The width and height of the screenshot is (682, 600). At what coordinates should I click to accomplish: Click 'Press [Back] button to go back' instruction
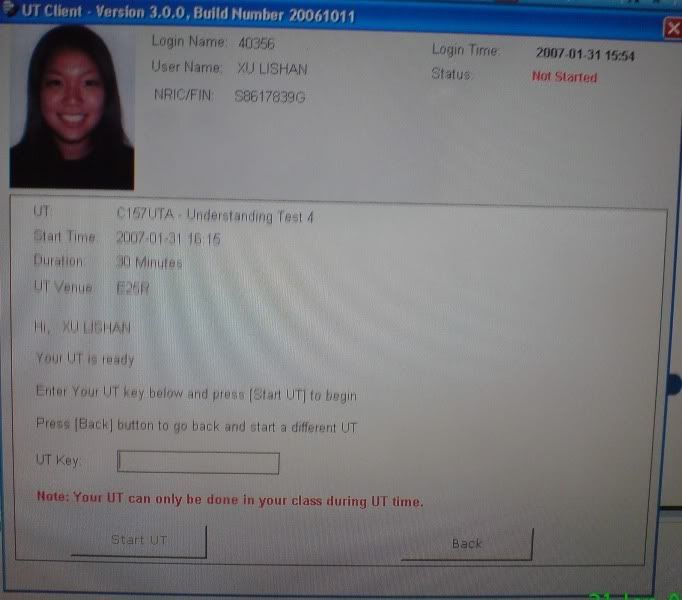pos(196,425)
